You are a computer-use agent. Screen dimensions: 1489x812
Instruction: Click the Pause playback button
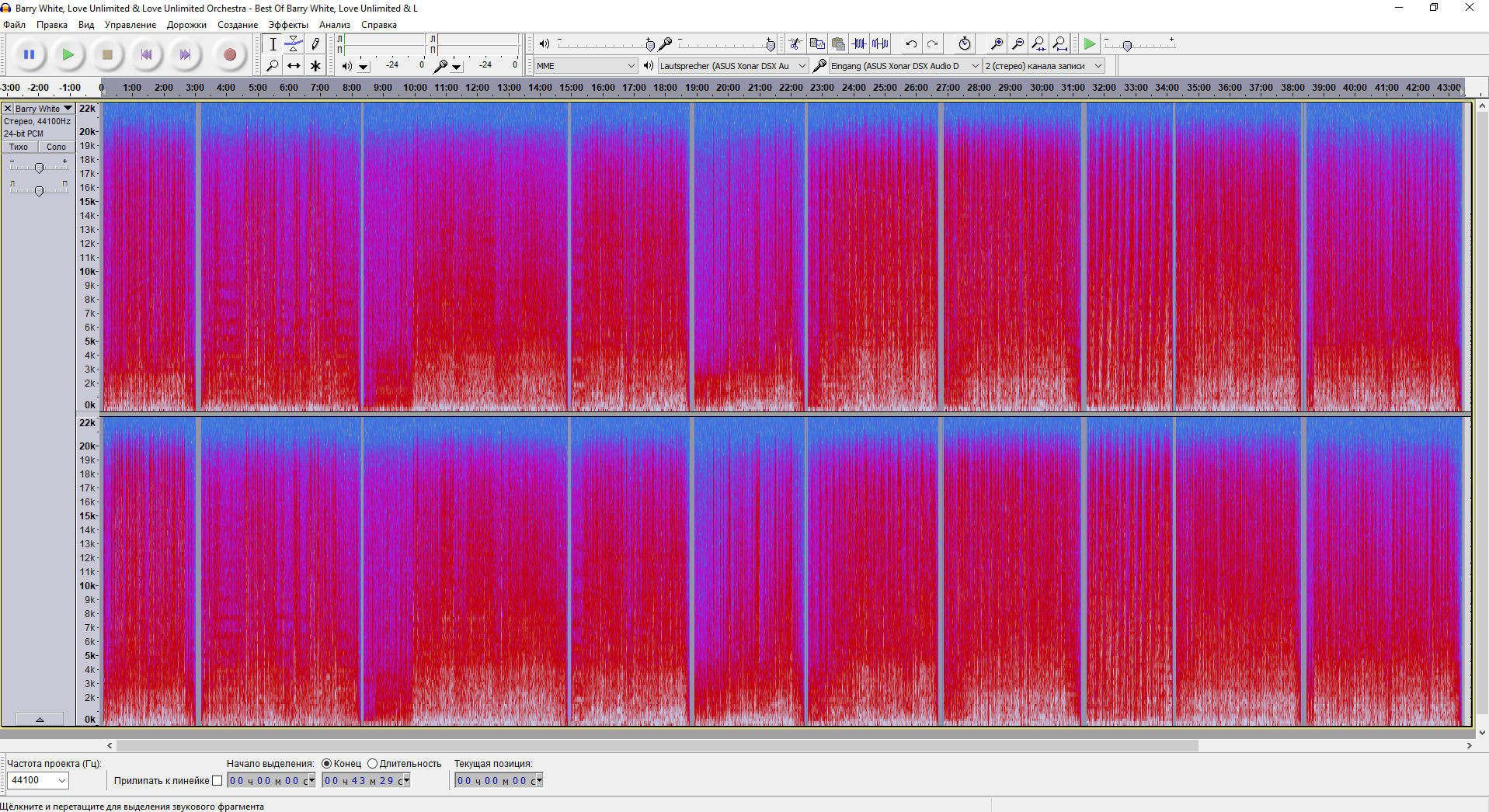(30, 54)
